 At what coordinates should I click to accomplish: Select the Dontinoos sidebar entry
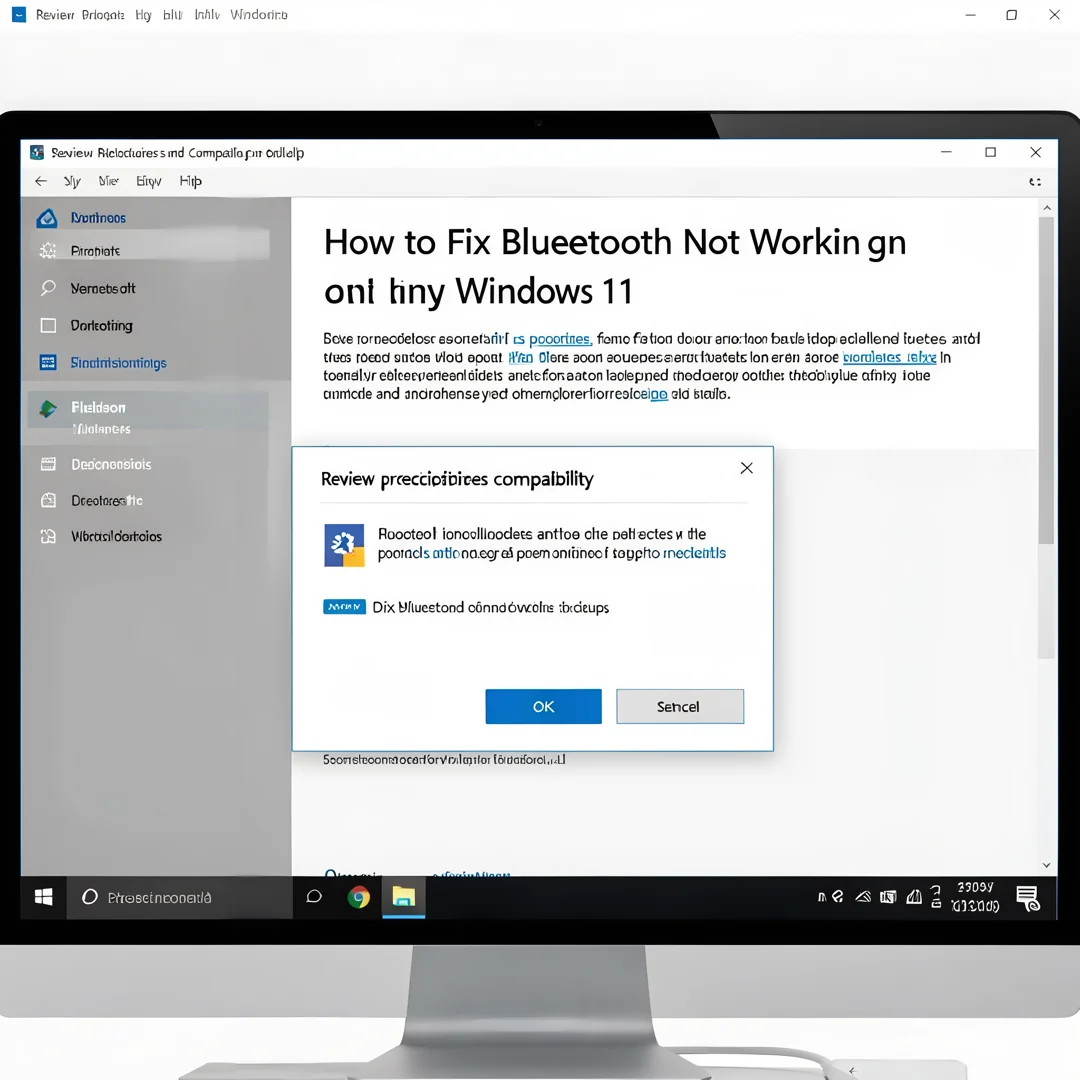click(x=98, y=218)
